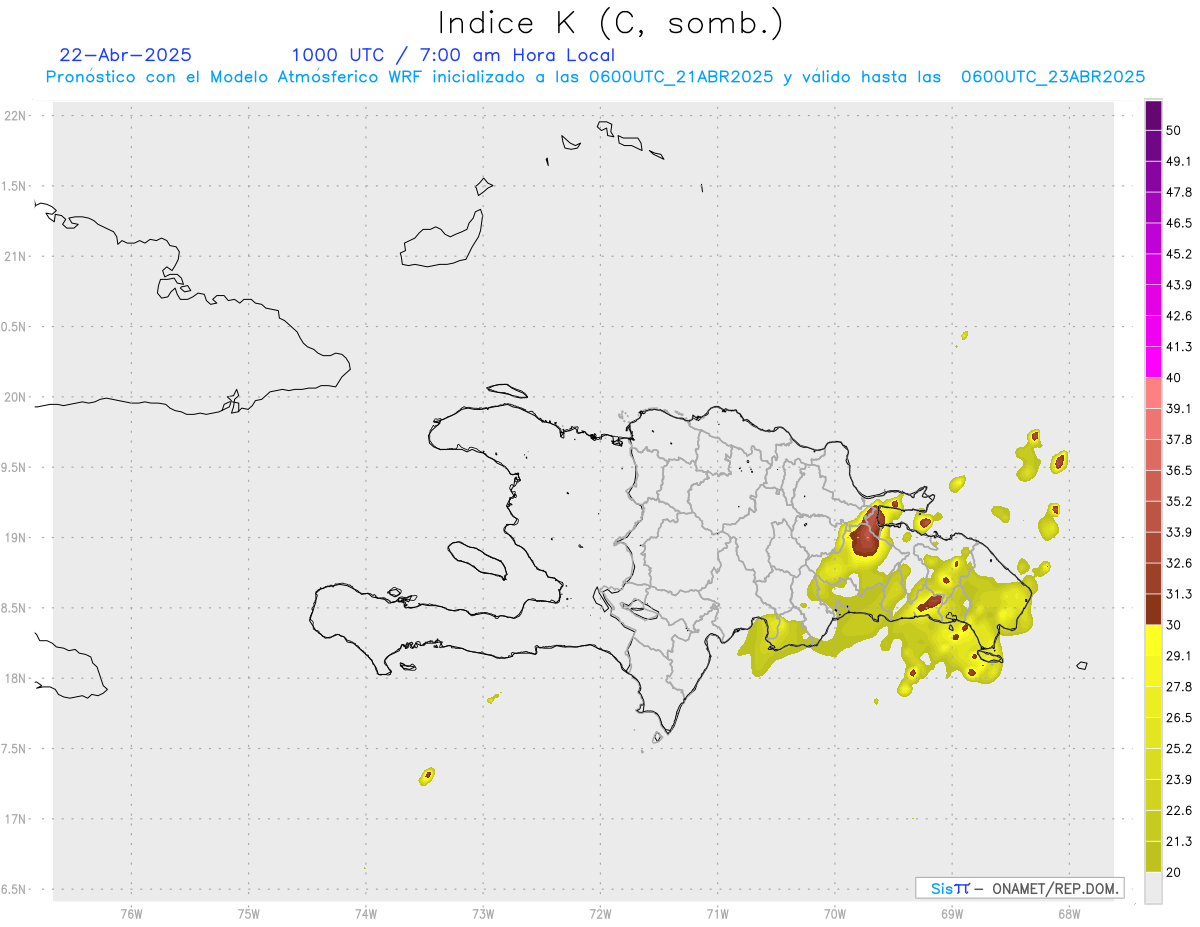Click the 21N latitude label
Screen dimensions: 1200x927
click(x=17, y=256)
